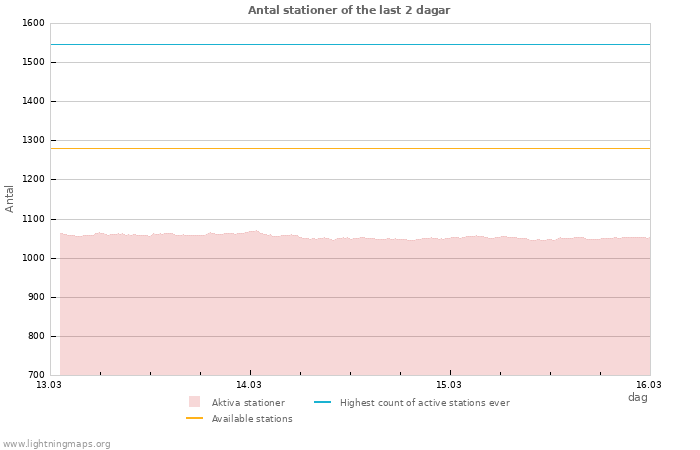Click the 13.03 date tick label
Viewport: 700px width, 450px height.
coord(48,384)
